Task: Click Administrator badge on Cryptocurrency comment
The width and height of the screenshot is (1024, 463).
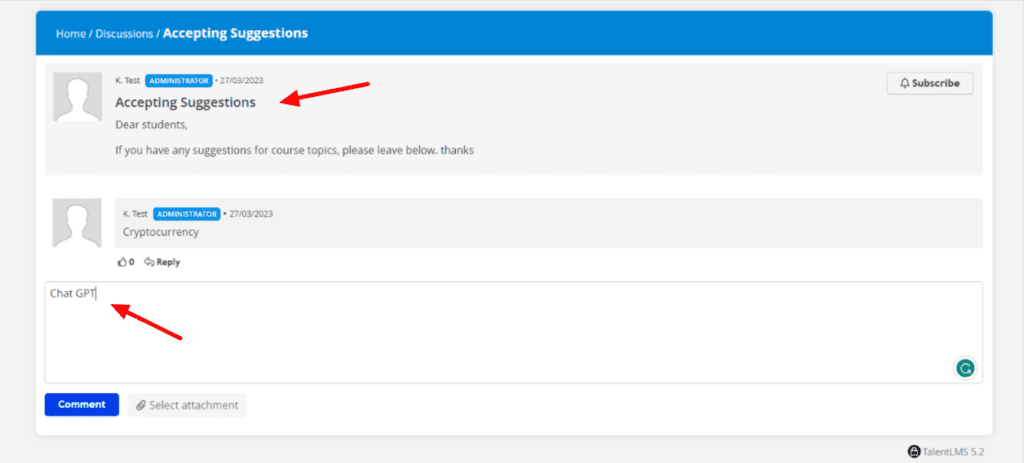Action: tap(187, 214)
